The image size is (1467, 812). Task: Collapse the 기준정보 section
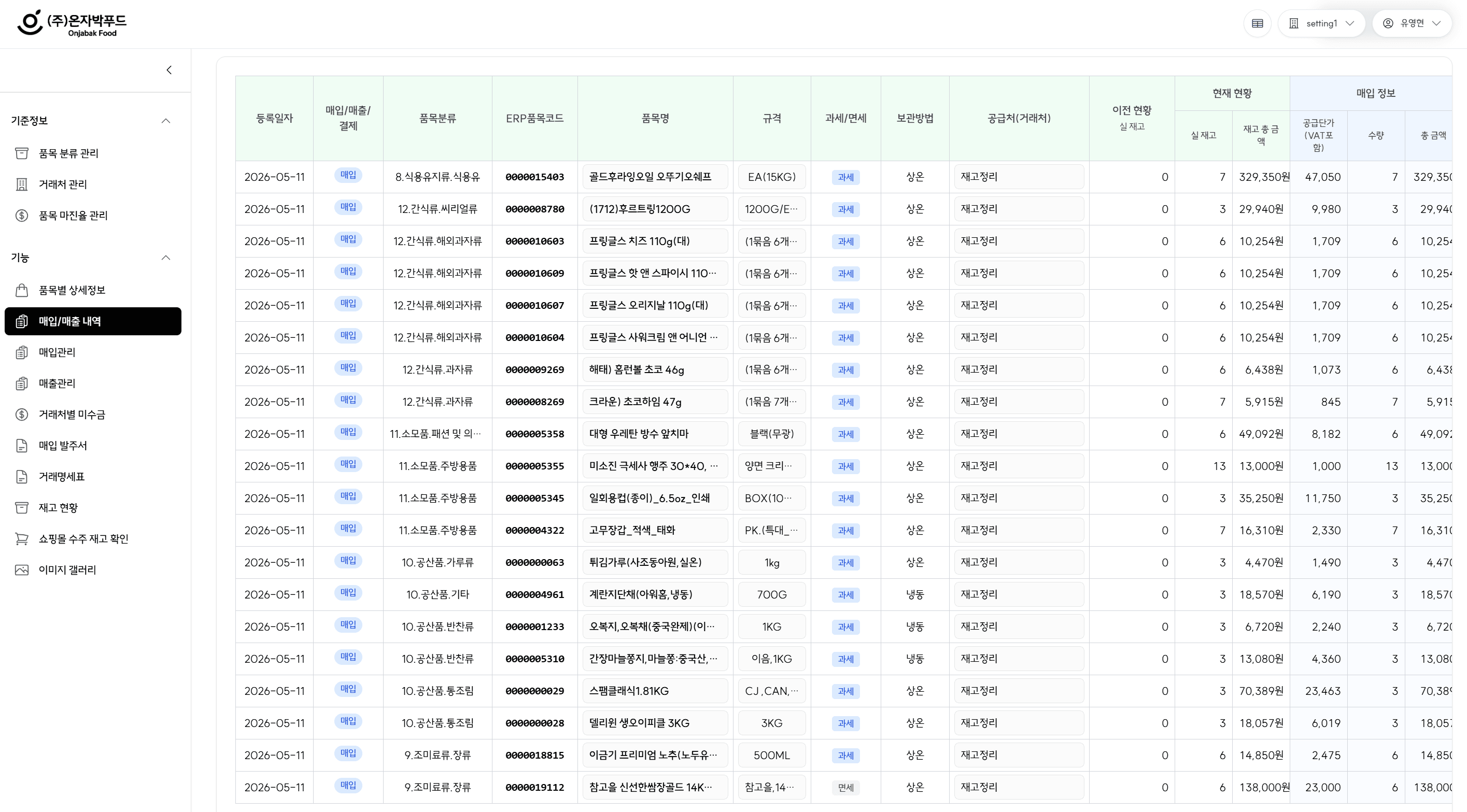[x=166, y=121]
